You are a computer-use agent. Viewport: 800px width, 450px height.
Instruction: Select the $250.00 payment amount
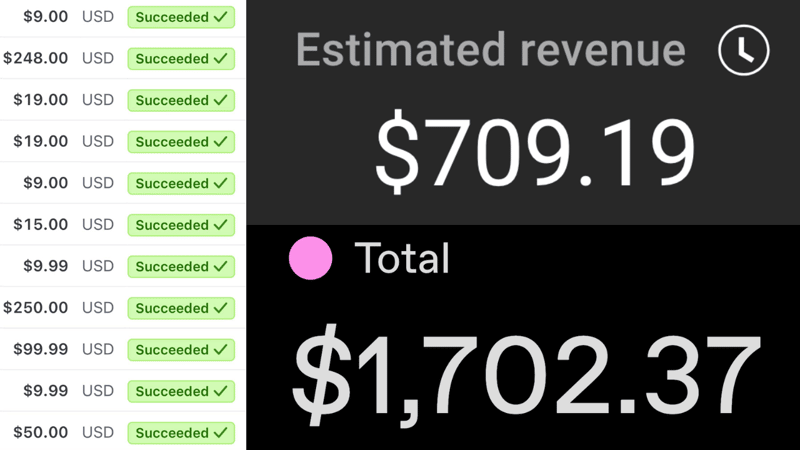36,308
